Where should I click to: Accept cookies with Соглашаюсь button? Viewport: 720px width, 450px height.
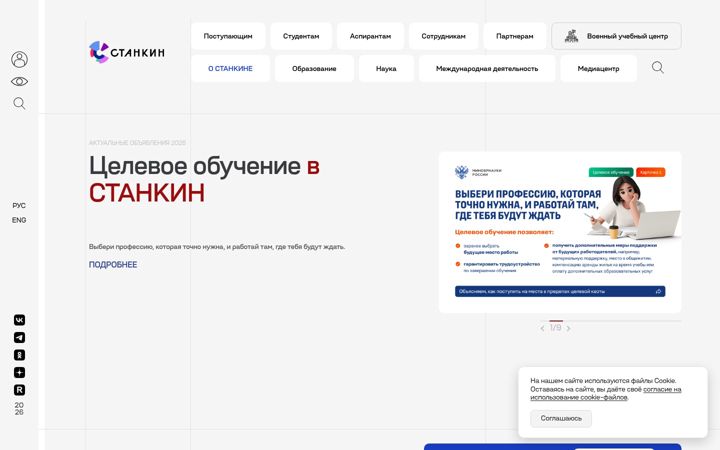tap(561, 418)
